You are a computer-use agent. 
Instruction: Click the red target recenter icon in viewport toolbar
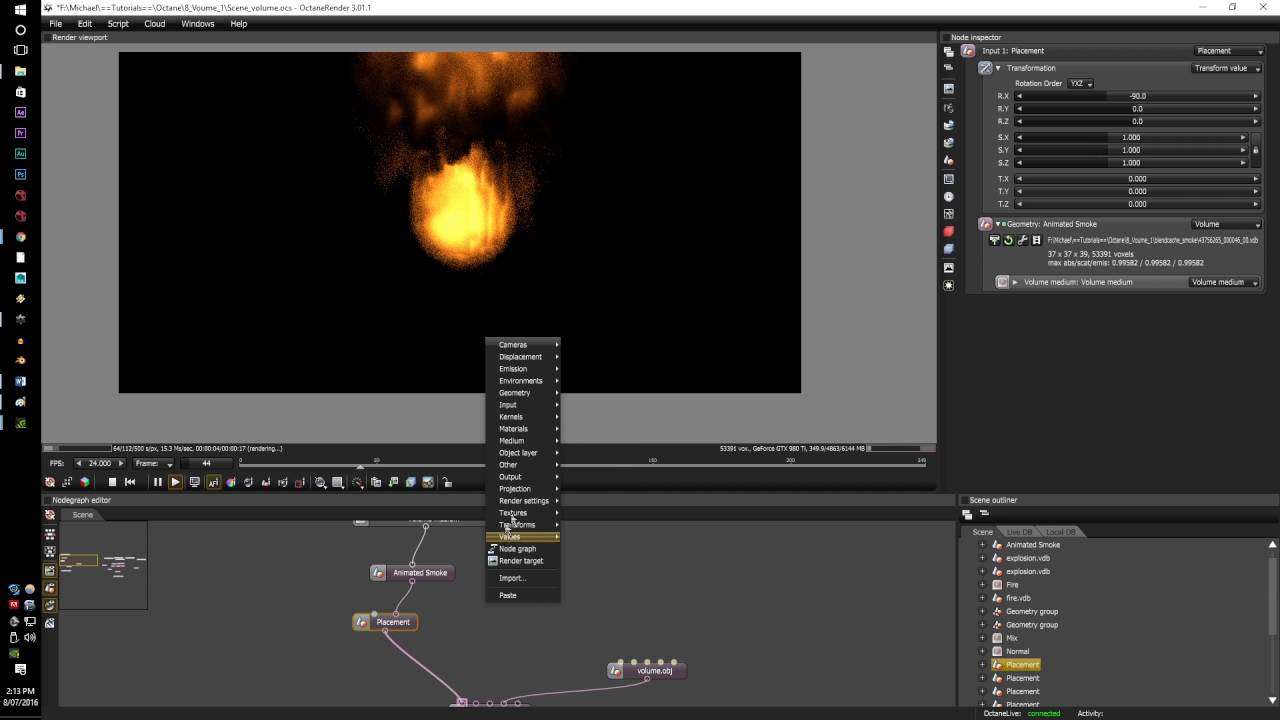pyautogui.click(x=50, y=482)
